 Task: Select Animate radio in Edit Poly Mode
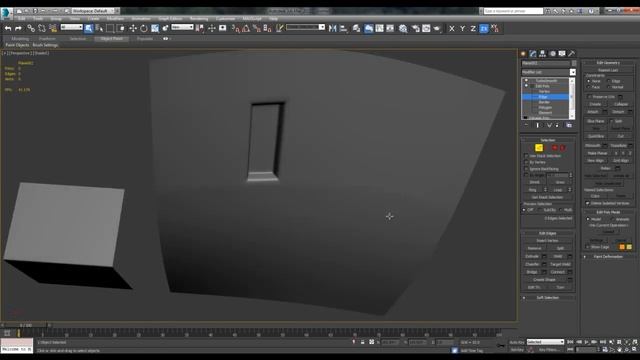pos(612,219)
